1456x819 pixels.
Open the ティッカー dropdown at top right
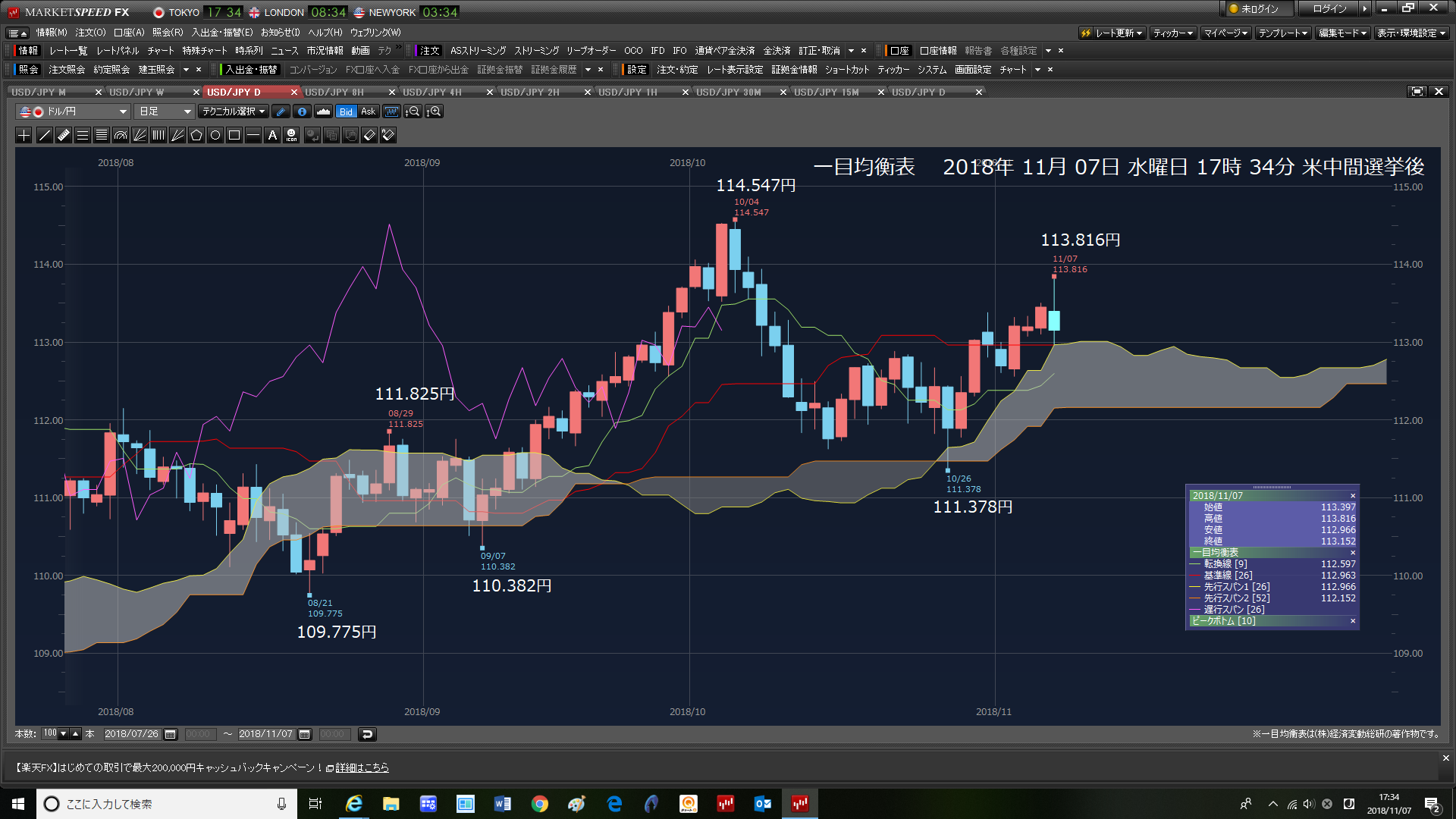coord(1173,33)
